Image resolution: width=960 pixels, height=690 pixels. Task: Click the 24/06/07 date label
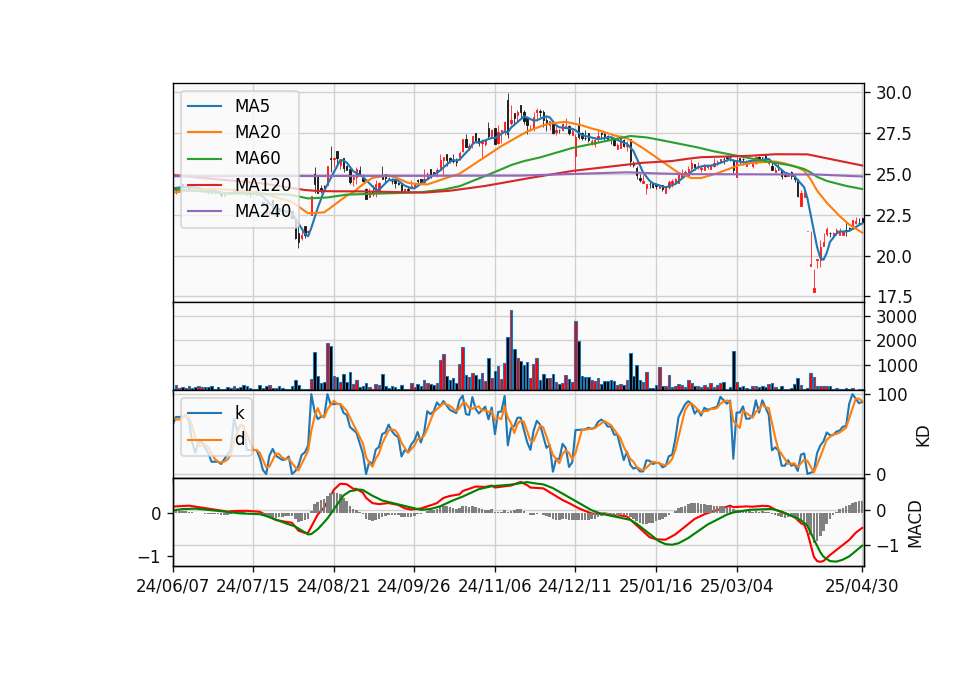(x=173, y=586)
